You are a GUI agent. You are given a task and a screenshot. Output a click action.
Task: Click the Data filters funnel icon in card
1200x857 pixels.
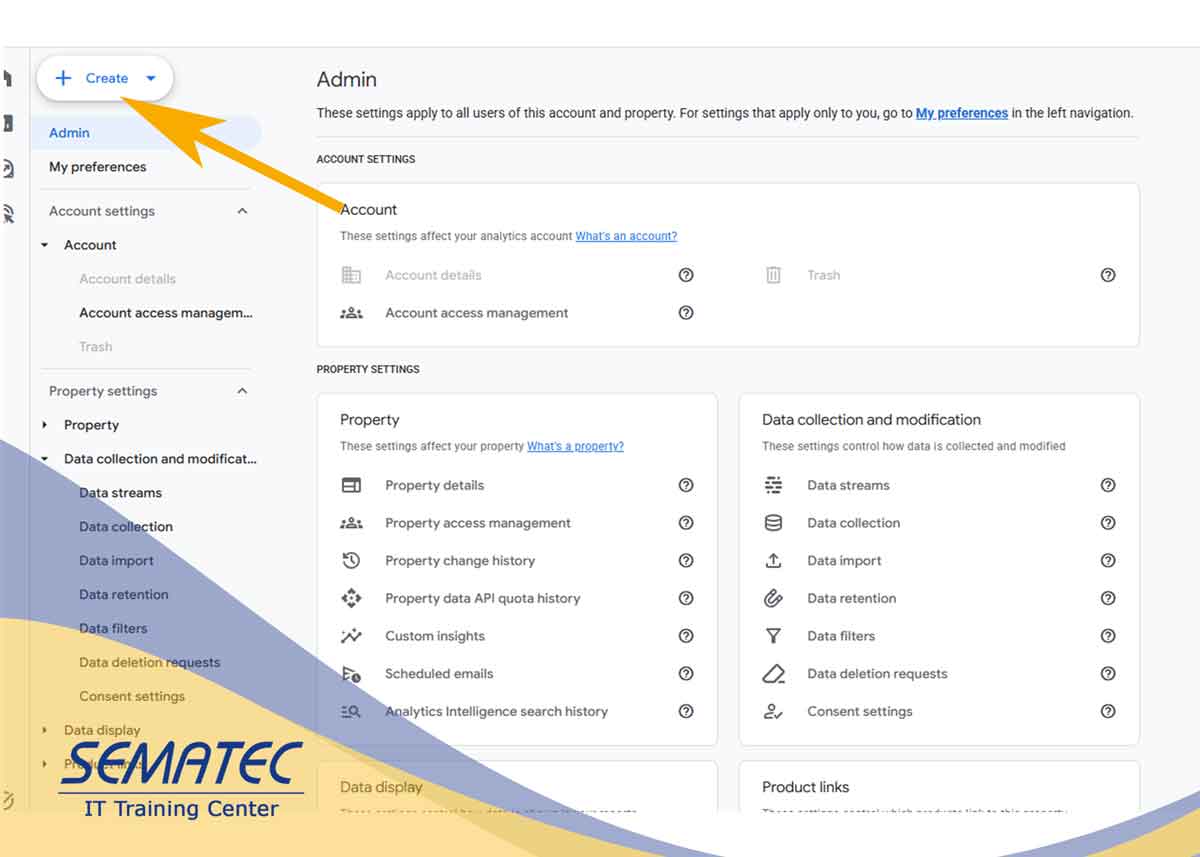tap(773, 636)
